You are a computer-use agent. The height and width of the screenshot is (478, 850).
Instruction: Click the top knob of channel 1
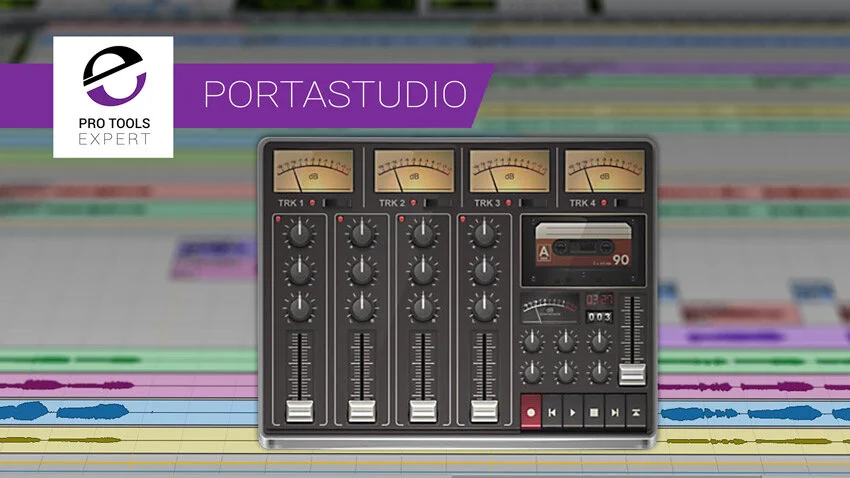click(x=299, y=234)
